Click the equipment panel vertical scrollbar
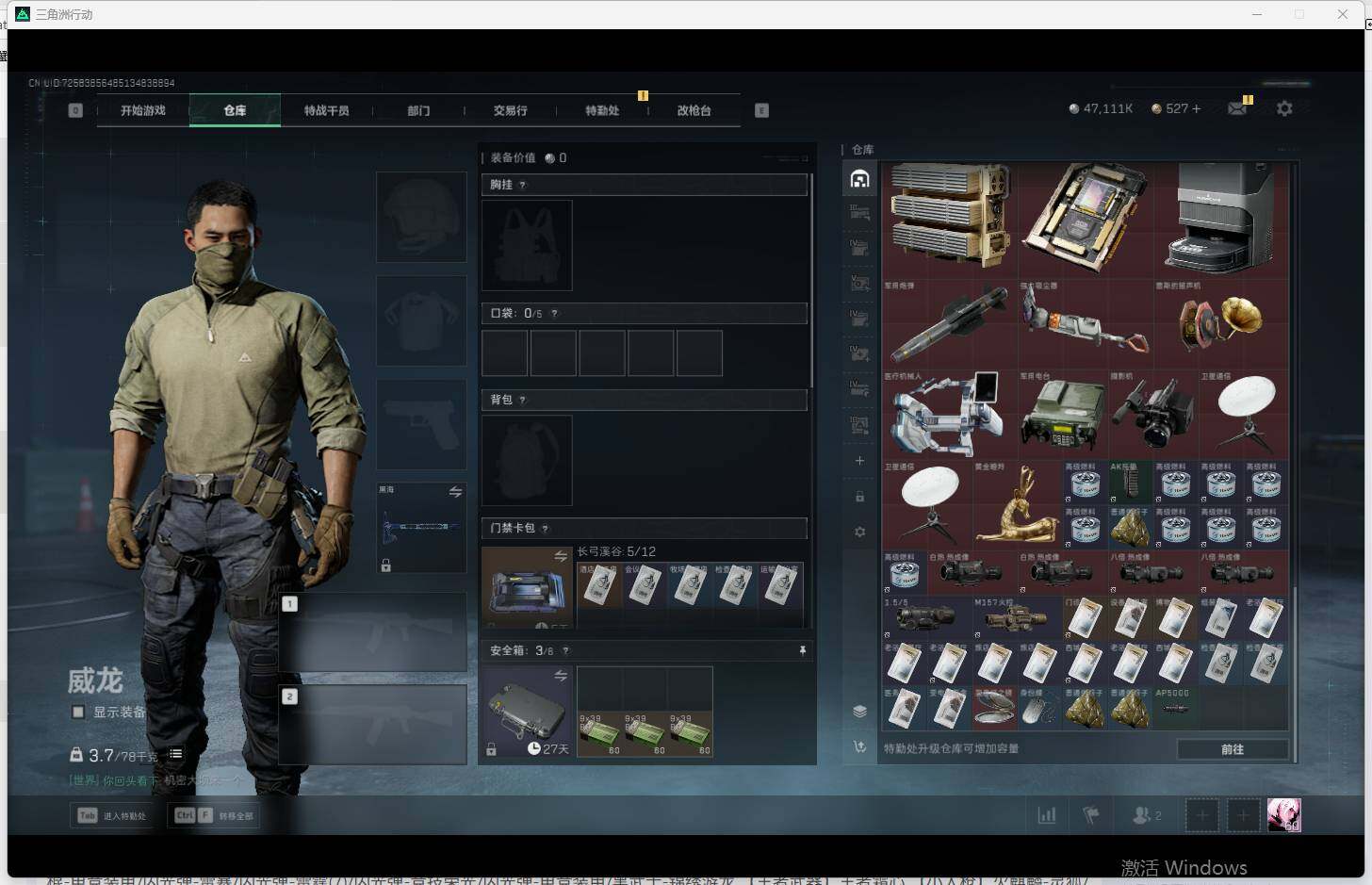The width and height of the screenshot is (1372, 885). pyautogui.click(x=811, y=278)
